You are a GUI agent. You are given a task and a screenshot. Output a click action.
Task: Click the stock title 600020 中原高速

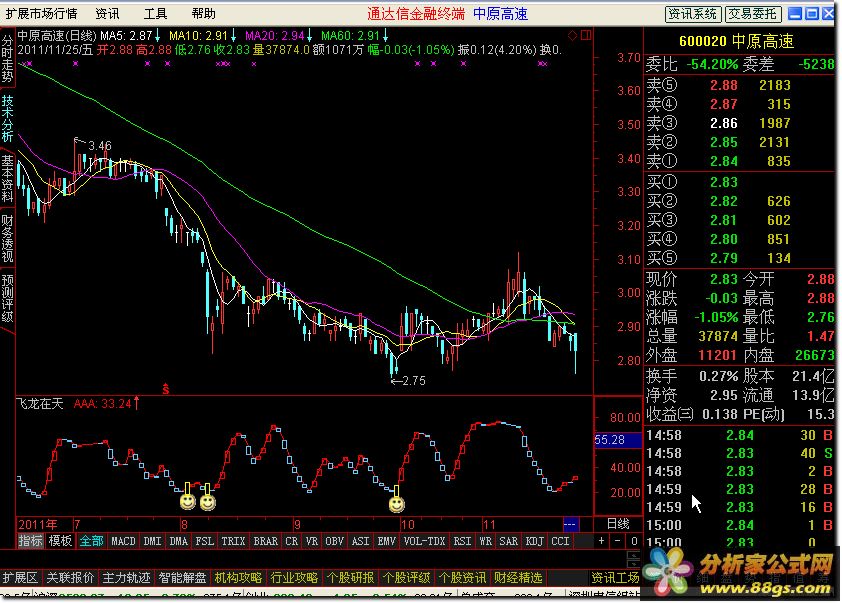[736, 41]
